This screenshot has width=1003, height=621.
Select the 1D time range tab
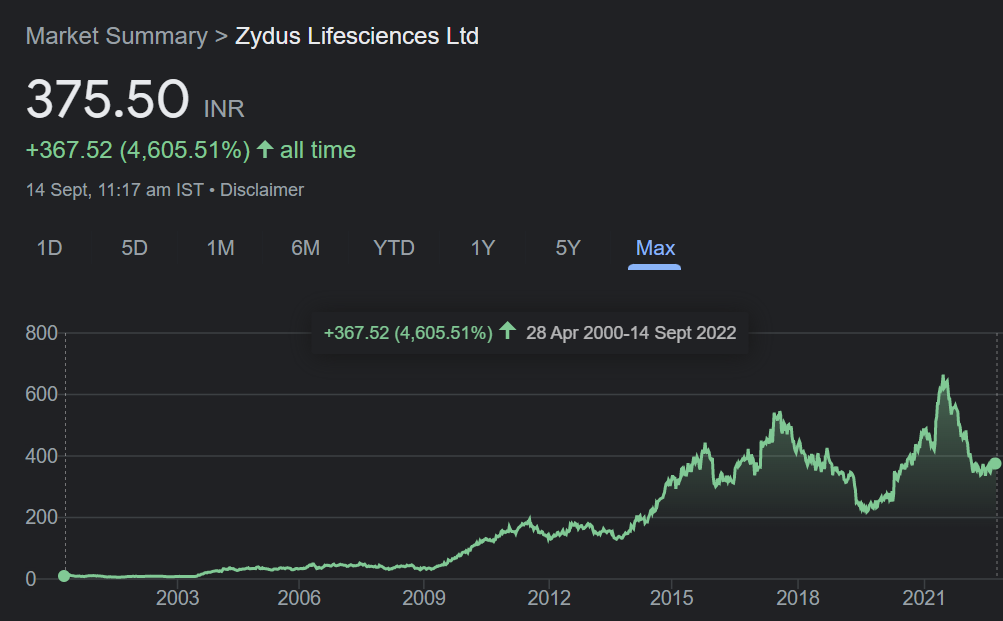point(49,248)
